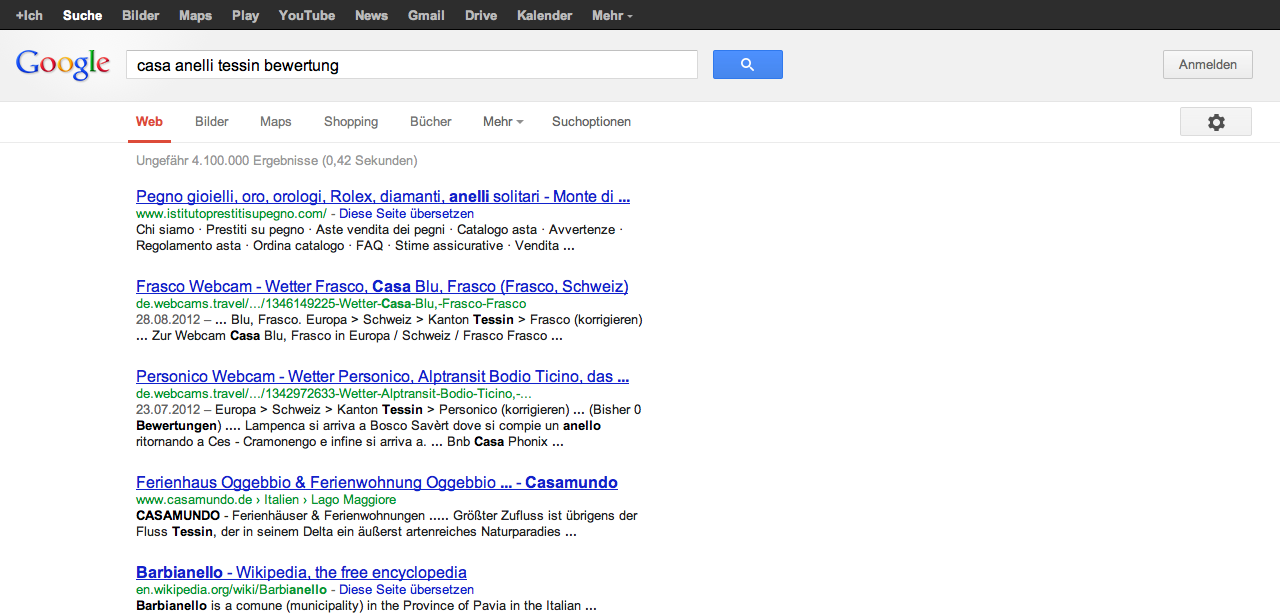Select the Bücher results tab
Screen dimensions: 1280x614
pos(431,122)
